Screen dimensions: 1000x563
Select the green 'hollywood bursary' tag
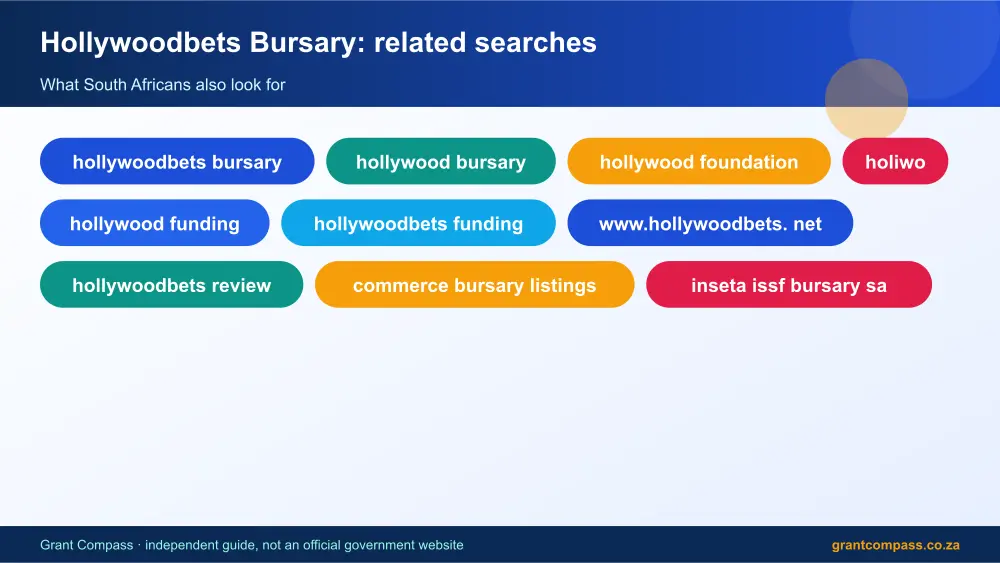[x=441, y=161]
